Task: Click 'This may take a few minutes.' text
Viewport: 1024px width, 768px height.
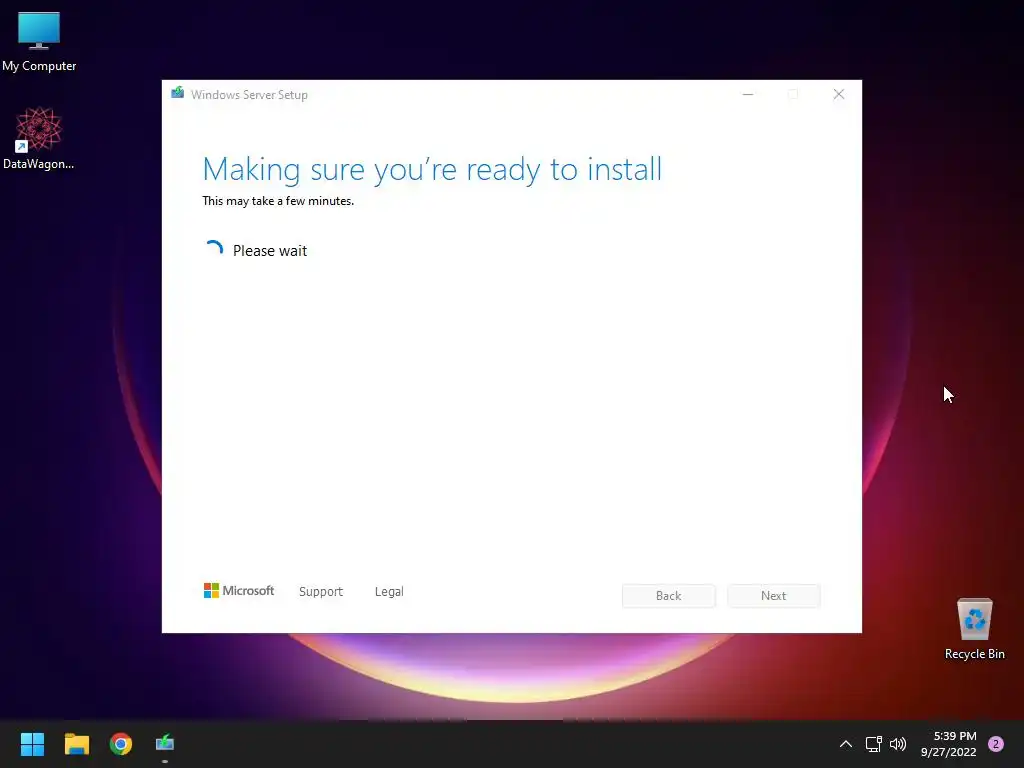Action: click(278, 201)
